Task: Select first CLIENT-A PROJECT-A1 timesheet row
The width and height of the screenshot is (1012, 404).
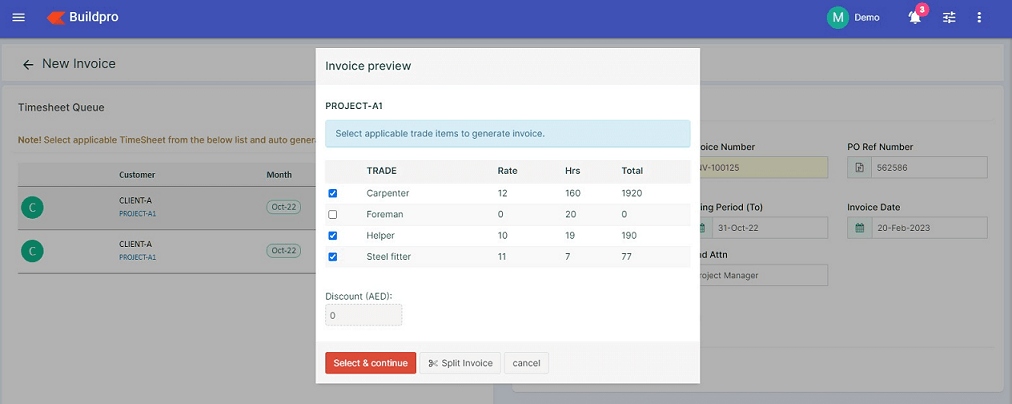Action: [167, 207]
